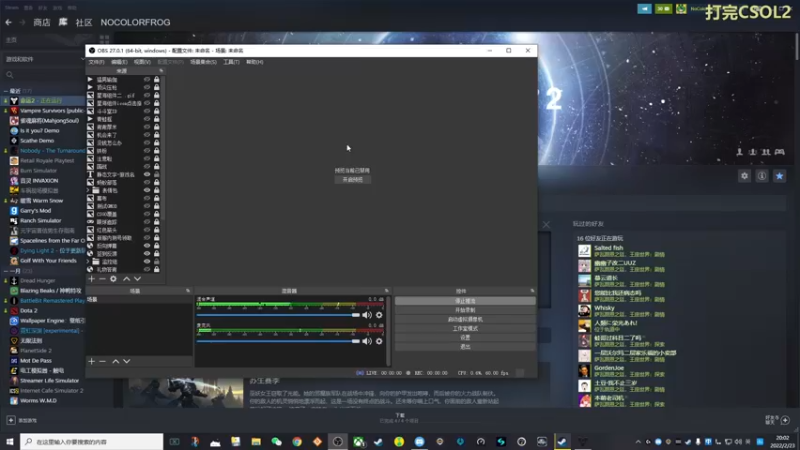The image size is (800, 450).
Task: Remove selected source with the minus icon
Action: 102,279
